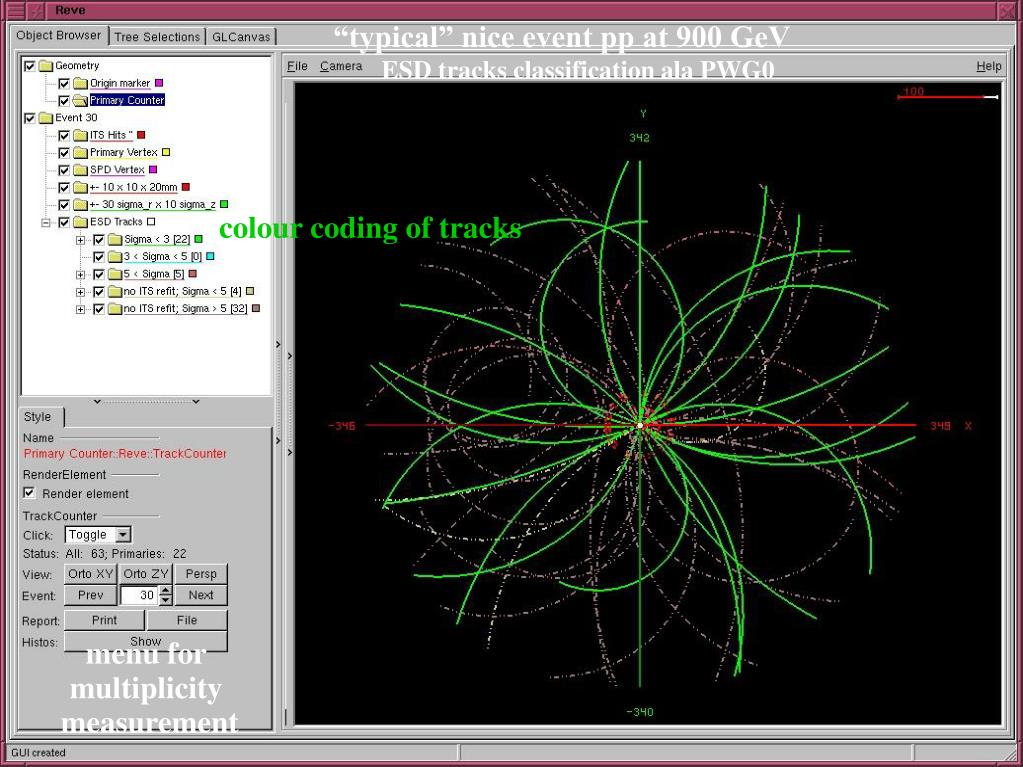Go to previous event with Prev button
The image size is (1023, 767).
91,595
